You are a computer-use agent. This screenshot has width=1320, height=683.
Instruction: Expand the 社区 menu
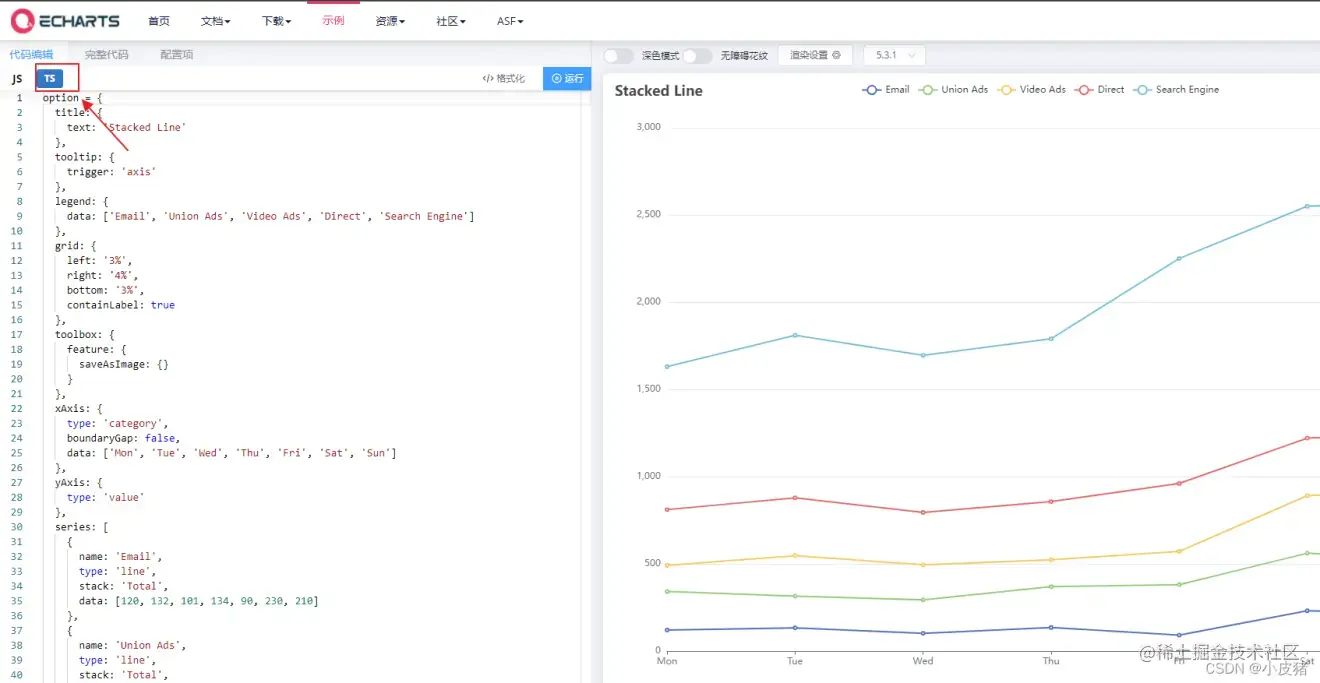click(x=451, y=21)
